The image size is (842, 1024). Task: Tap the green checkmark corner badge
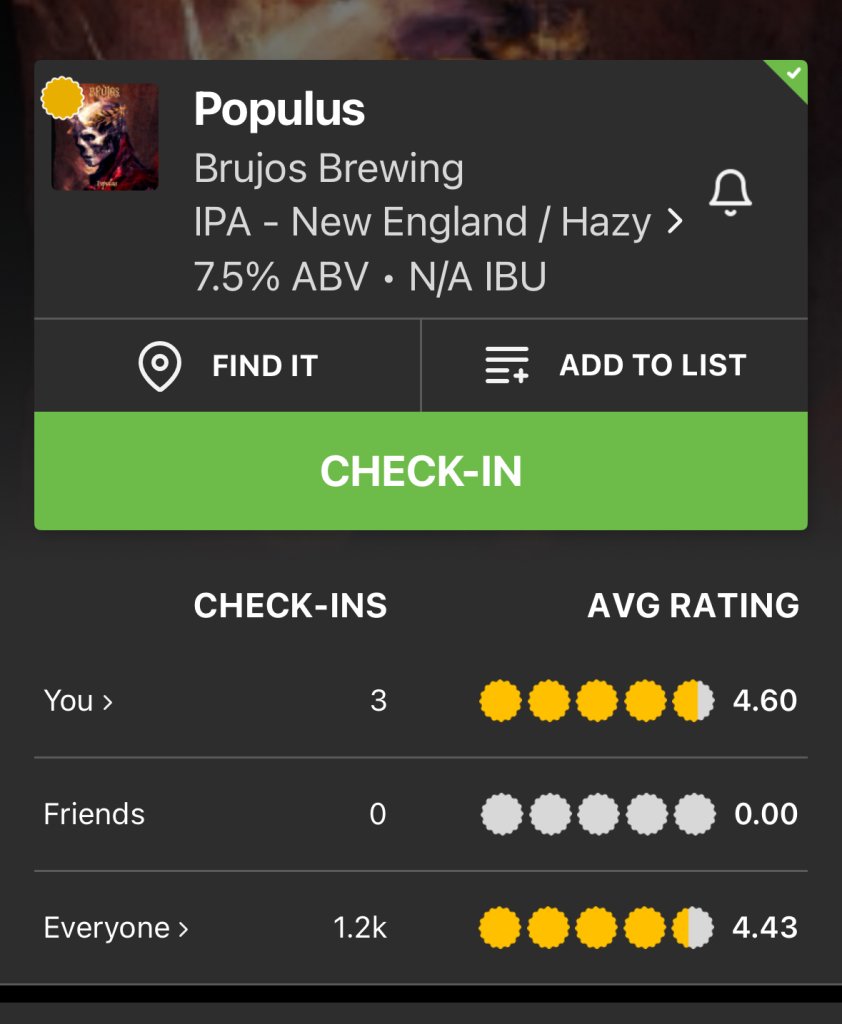tap(793, 74)
